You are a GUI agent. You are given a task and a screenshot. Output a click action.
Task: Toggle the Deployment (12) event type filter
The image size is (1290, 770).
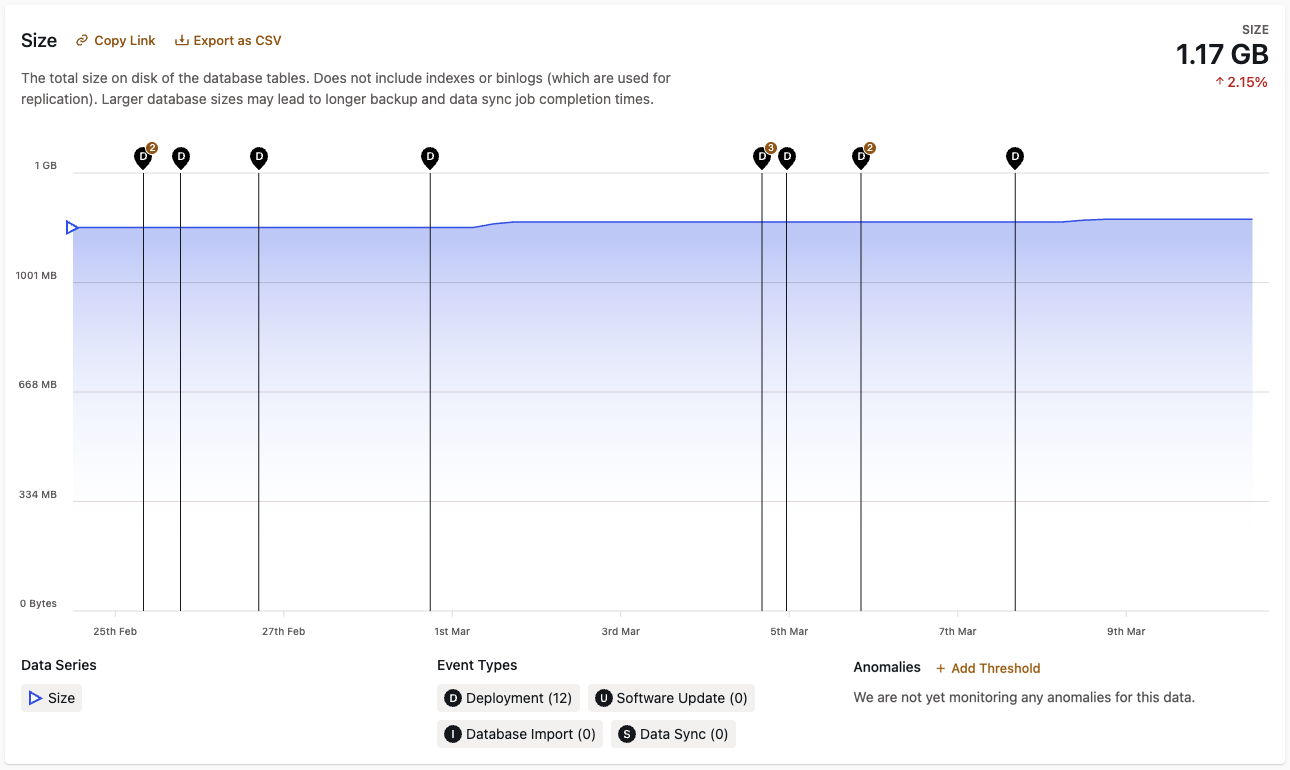(508, 698)
